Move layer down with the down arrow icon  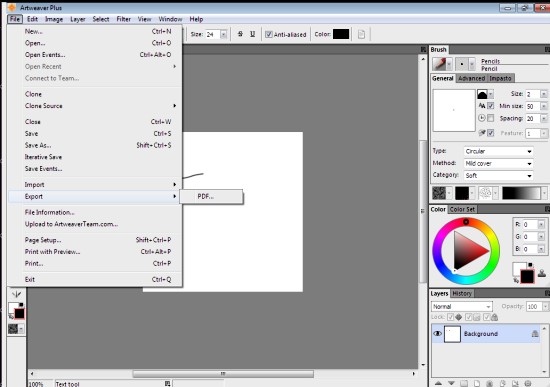451,383
